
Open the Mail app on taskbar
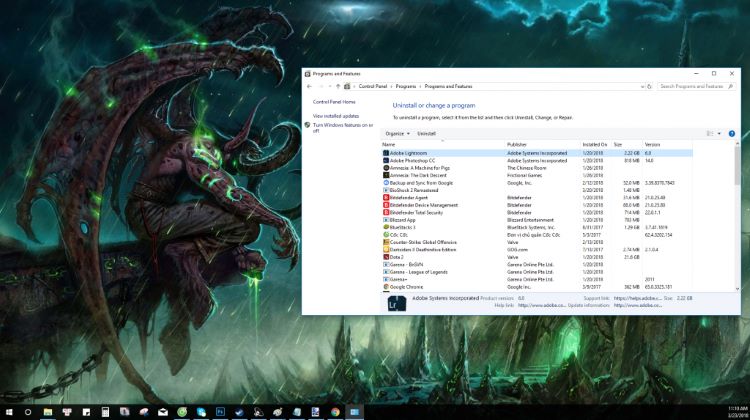(x=163, y=412)
